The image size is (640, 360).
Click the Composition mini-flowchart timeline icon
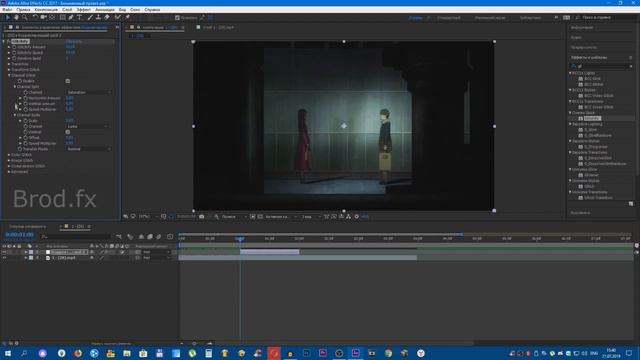pos(119,237)
